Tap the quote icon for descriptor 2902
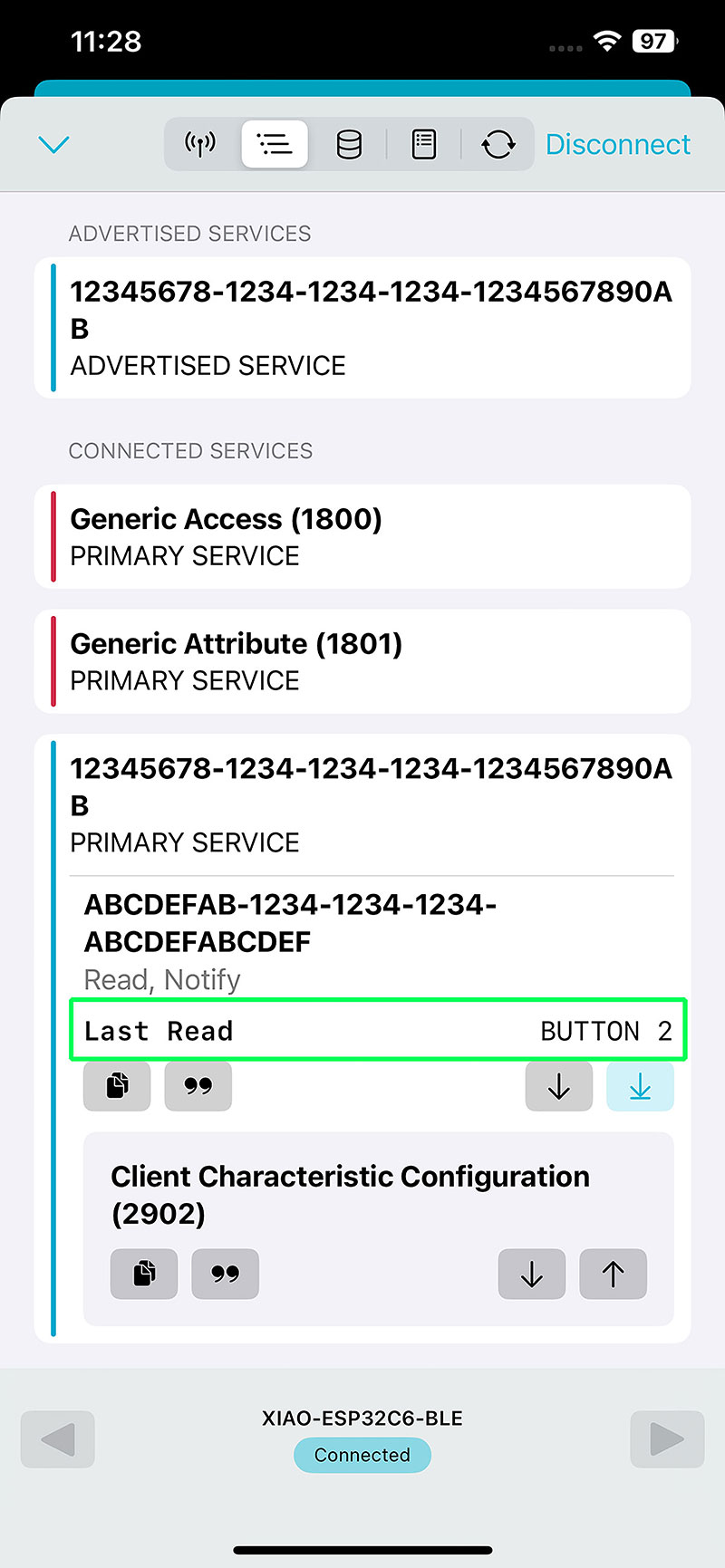The image size is (725, 1568). click(x=225, y=1274)
